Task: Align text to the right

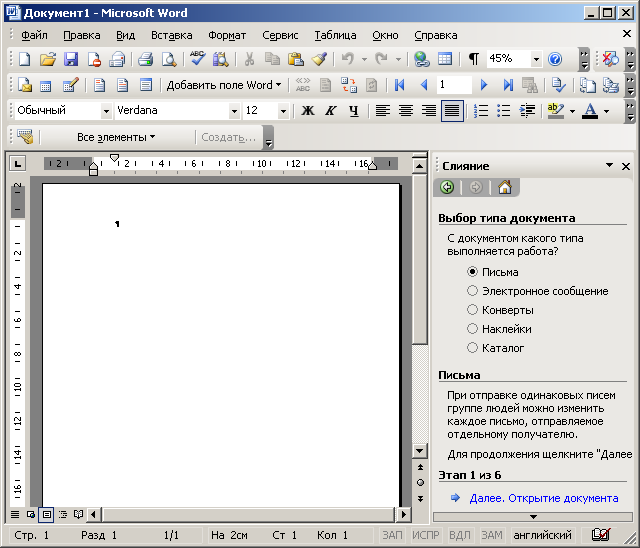Action: (x=429, y=111)
